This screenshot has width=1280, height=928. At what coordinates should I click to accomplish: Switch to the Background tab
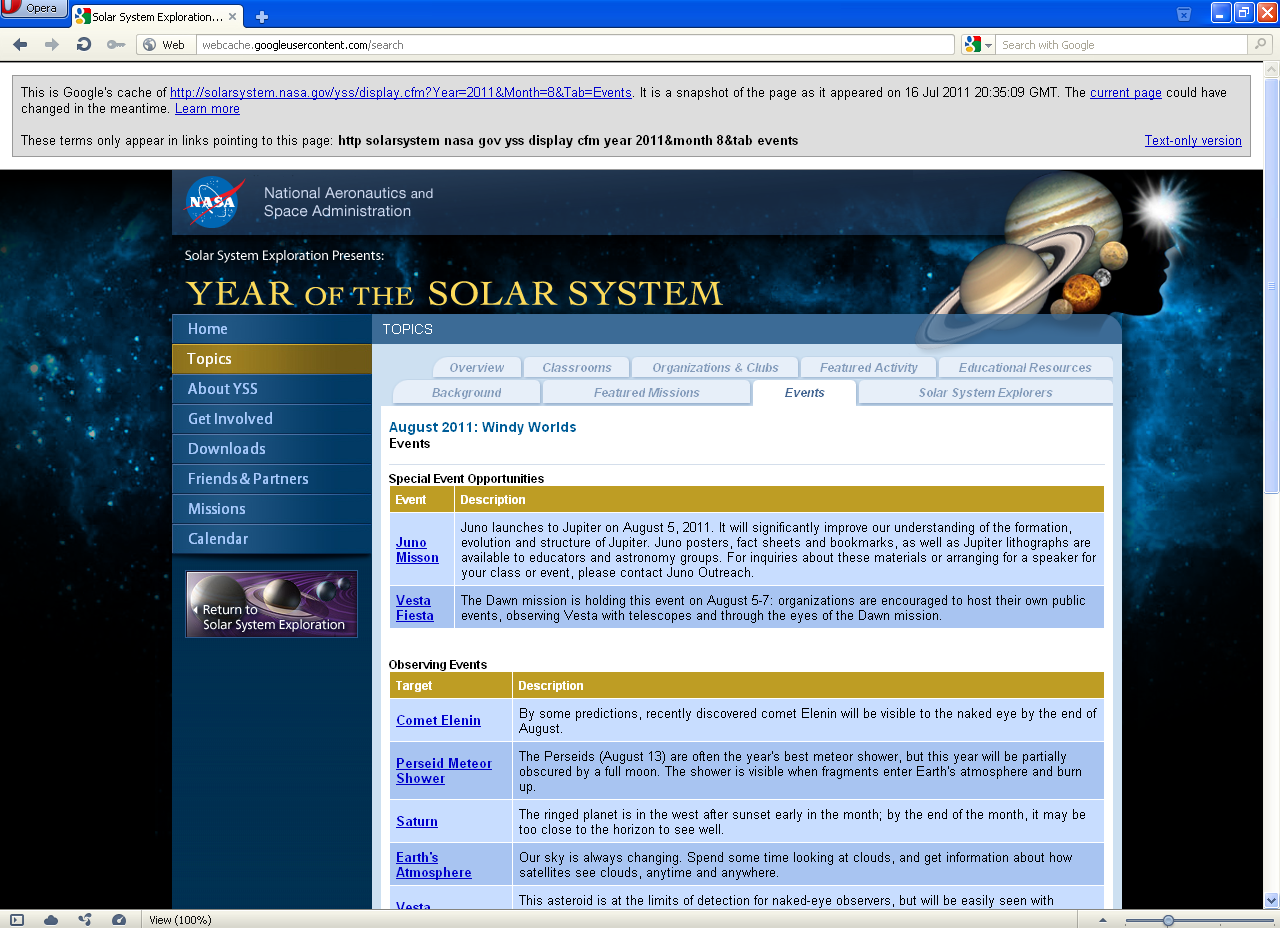pos(467,393)
